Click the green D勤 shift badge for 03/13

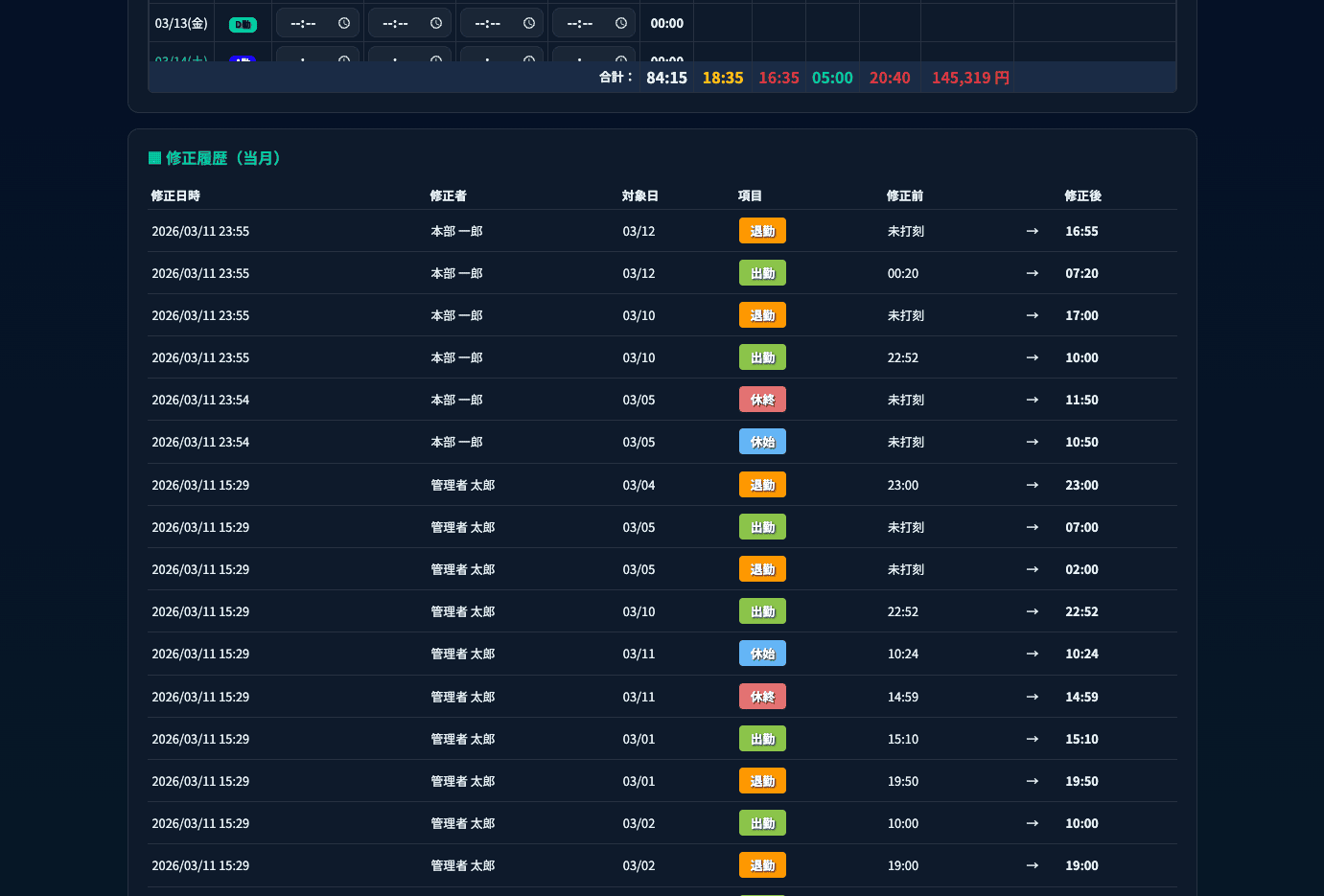tap(243, 24)
